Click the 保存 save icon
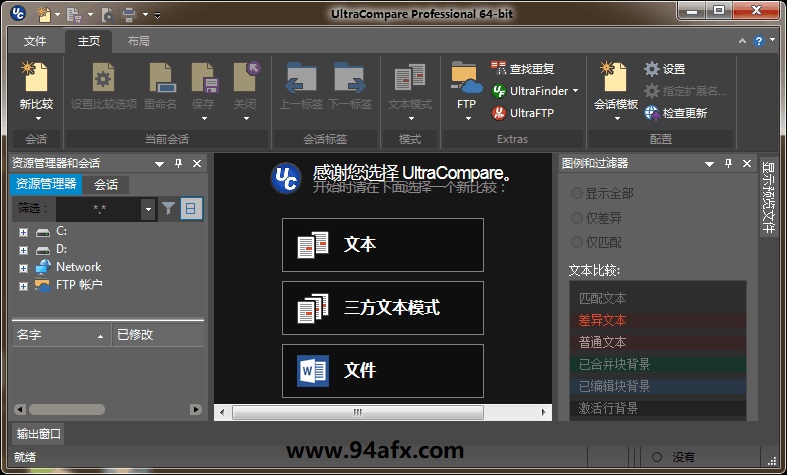 (x=204, y=77)
